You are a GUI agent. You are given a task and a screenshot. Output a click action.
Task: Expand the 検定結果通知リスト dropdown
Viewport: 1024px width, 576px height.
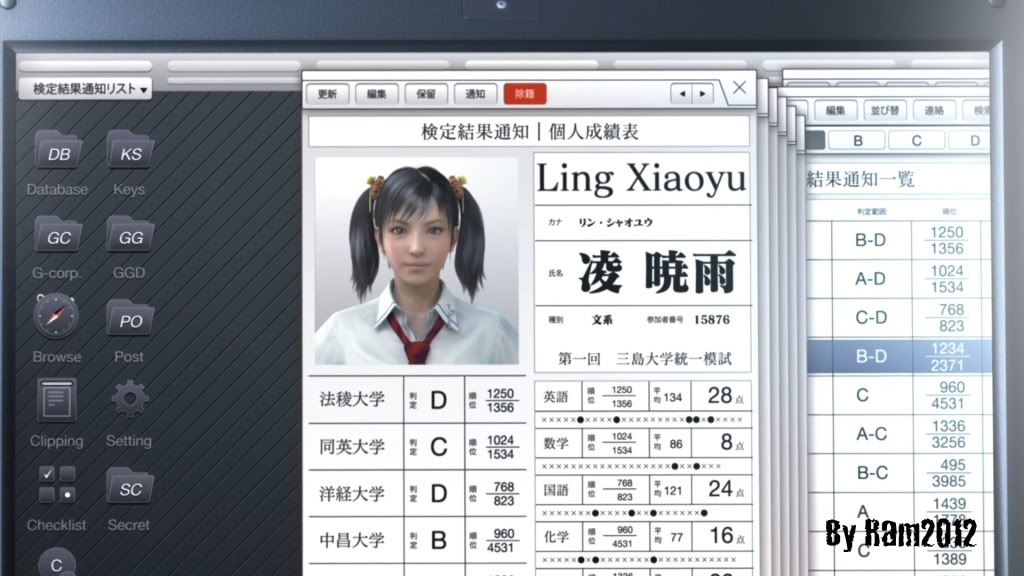tap(86, 88)
